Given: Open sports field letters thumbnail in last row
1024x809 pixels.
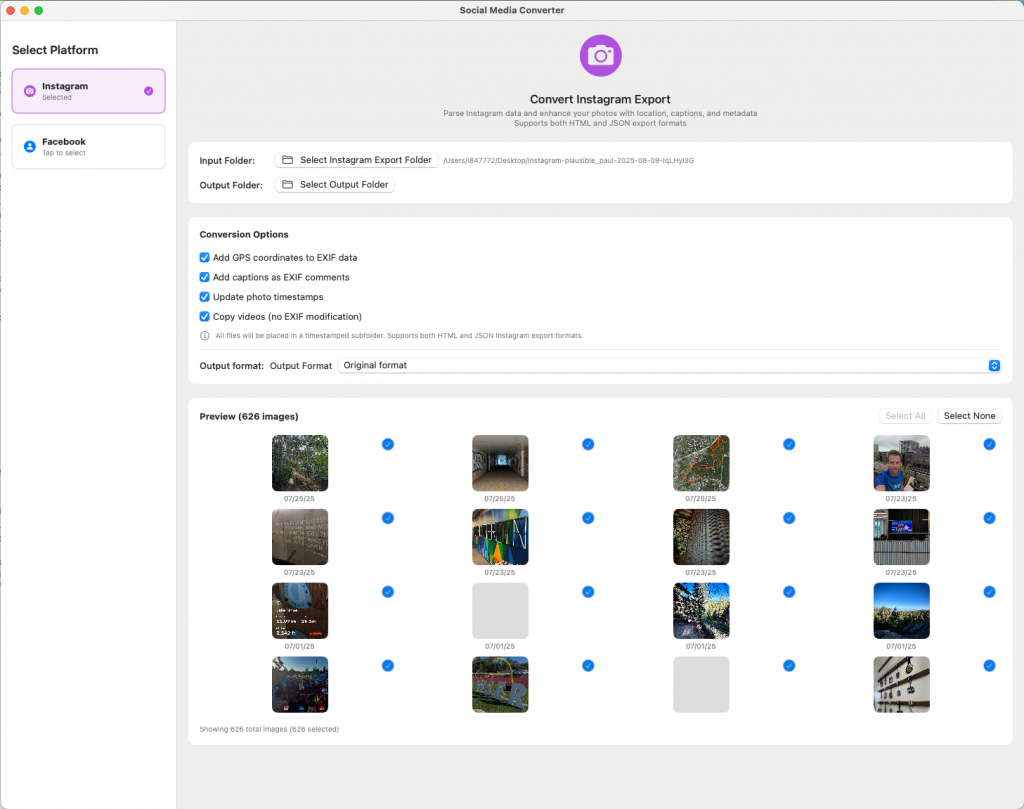Looking at the screenshot, I should coord(500,684).
